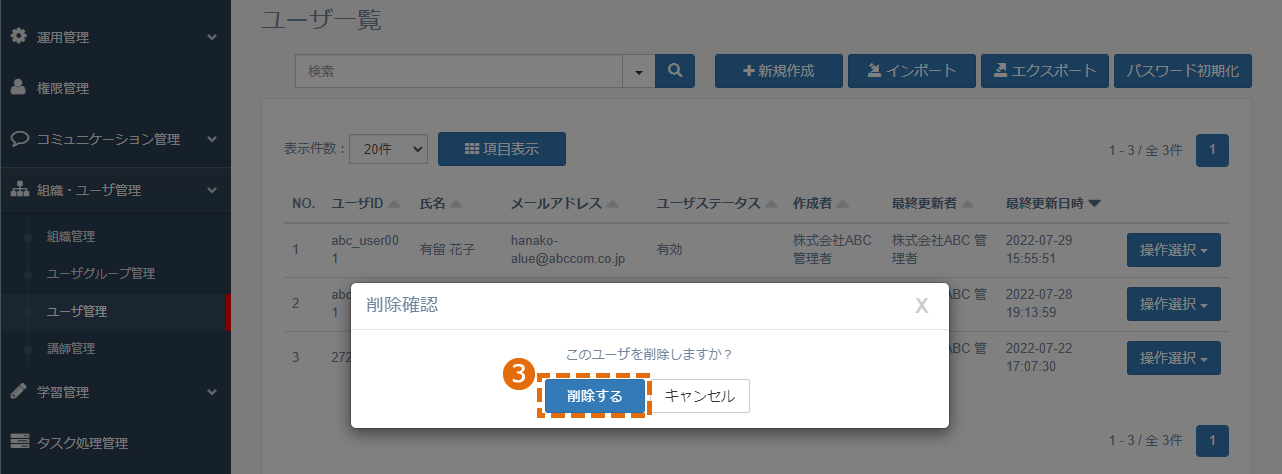Click the magnifier search icon button
The width and height of the screenshot is (1282, 474).
[x=675, y=71]
